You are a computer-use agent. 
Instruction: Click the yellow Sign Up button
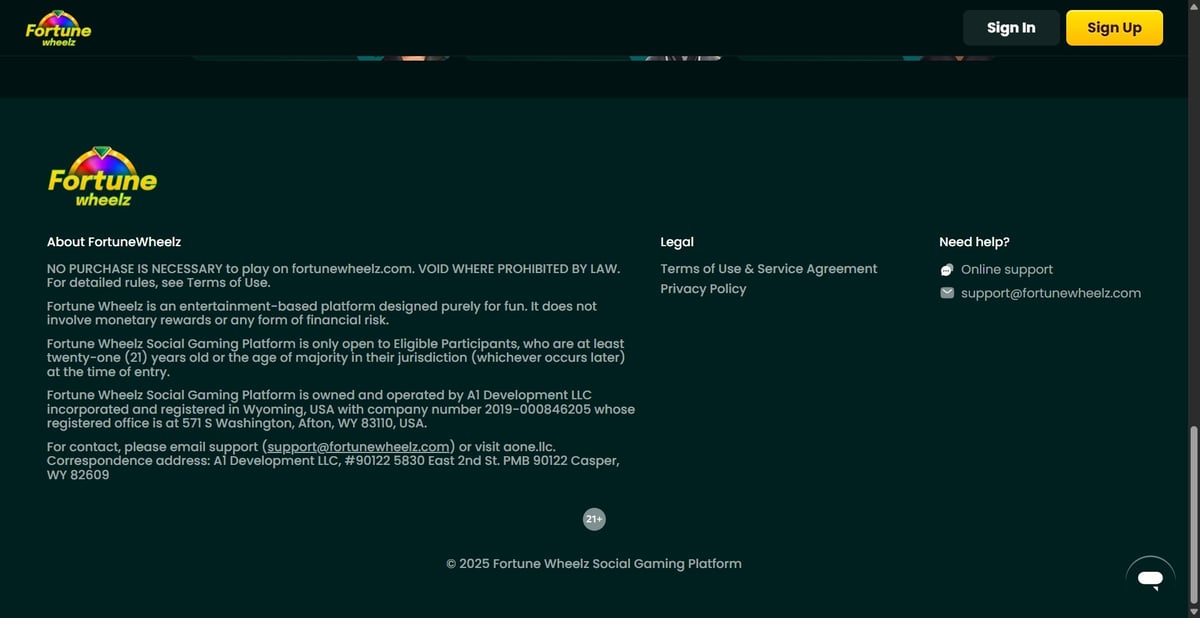pyautogui.click(x=1114, y=28)
